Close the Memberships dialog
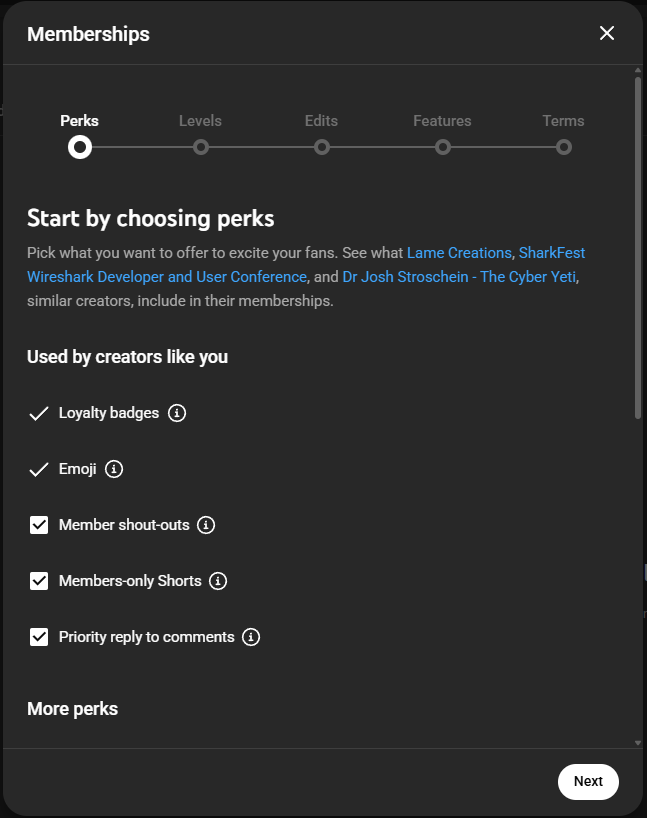This screenshot has height=818, width=647. pyautogui.click(x=607, y=32)
